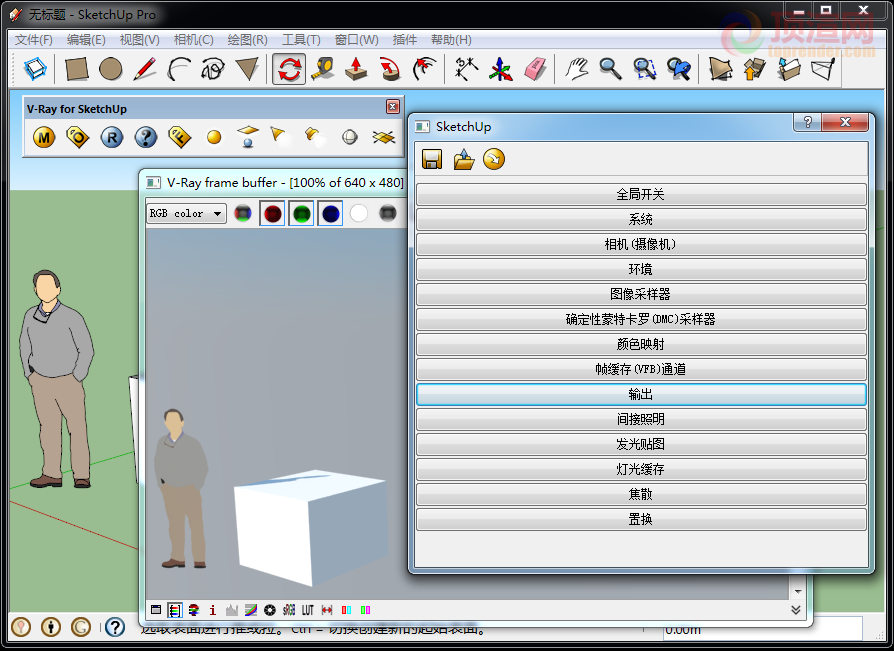Viewport: 894px width, 651px height.
Task: Toggle red channel in frame buffer
Action: click(272, 214)
